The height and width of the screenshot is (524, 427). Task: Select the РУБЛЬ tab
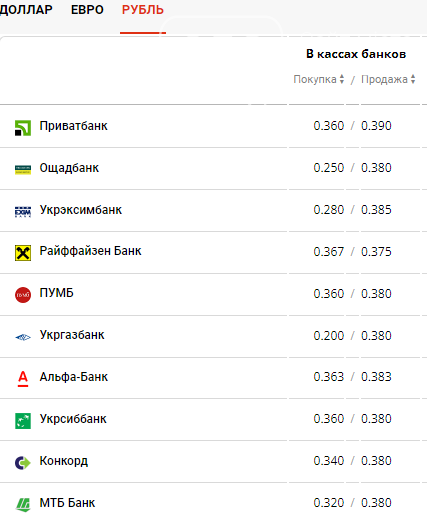pos(143,10)
